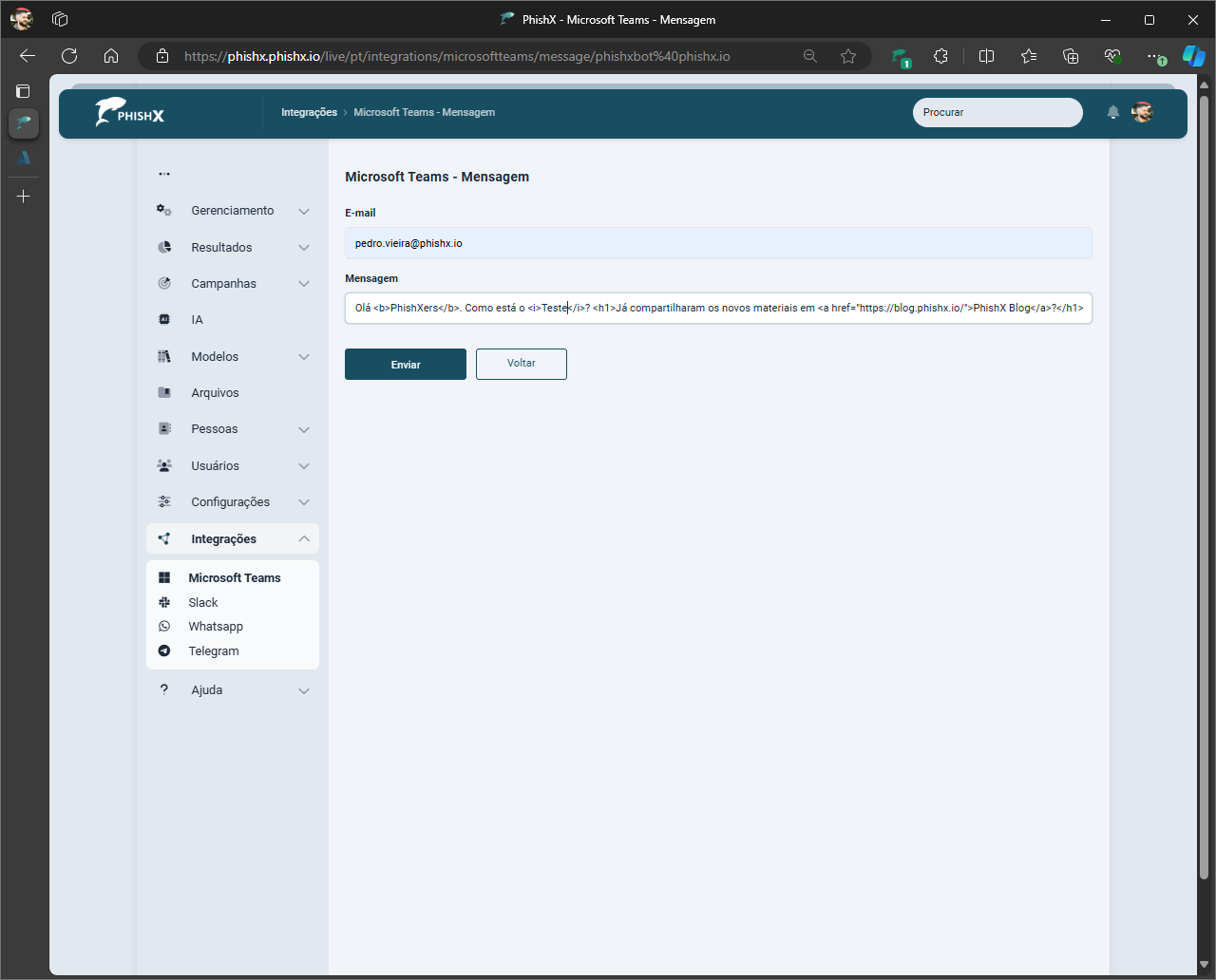Add this page to favorites star

coord(848,56)
